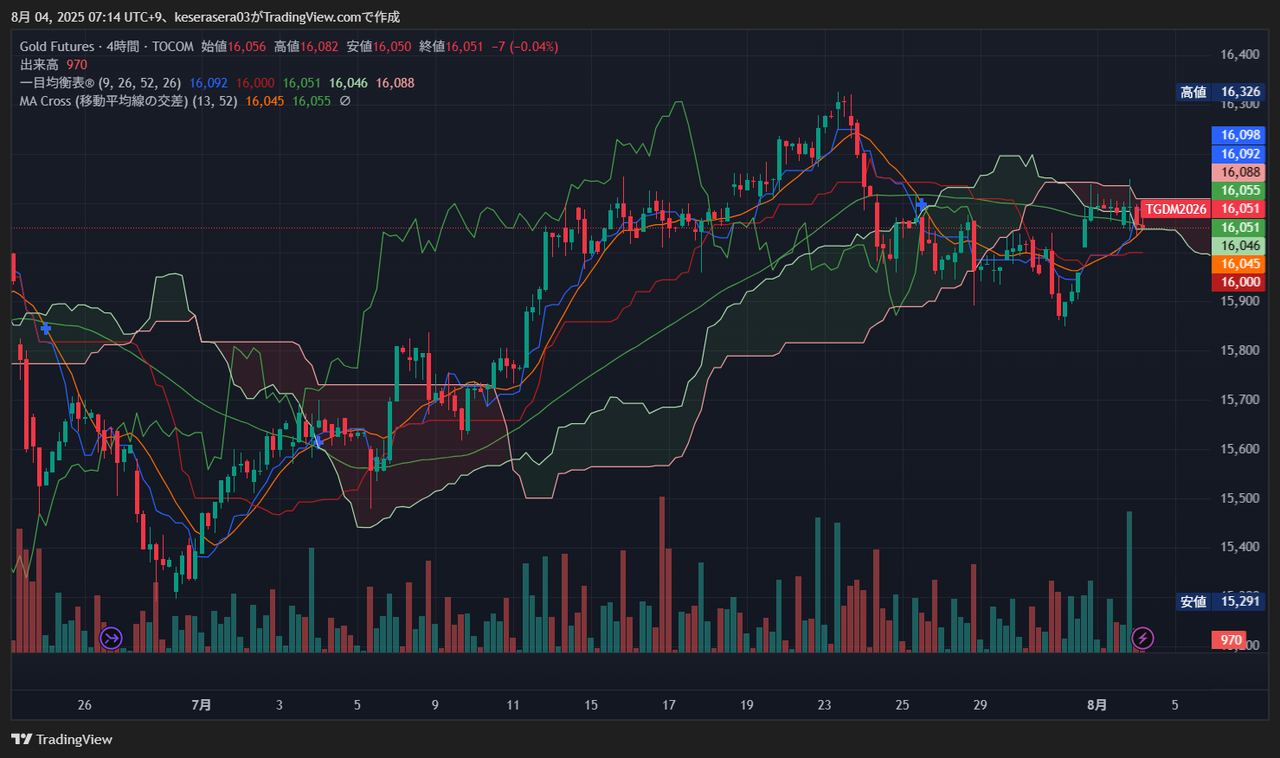Click the green 16,055 value in the MA Cross legend

click(x=312, y=101)
